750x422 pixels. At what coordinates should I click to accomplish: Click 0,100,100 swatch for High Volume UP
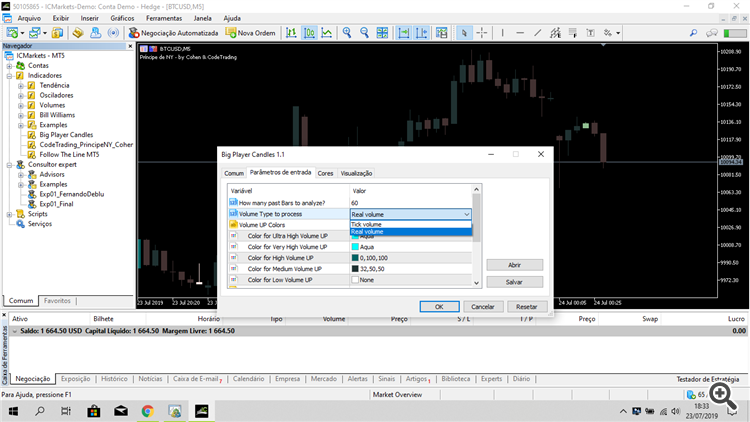355,258
